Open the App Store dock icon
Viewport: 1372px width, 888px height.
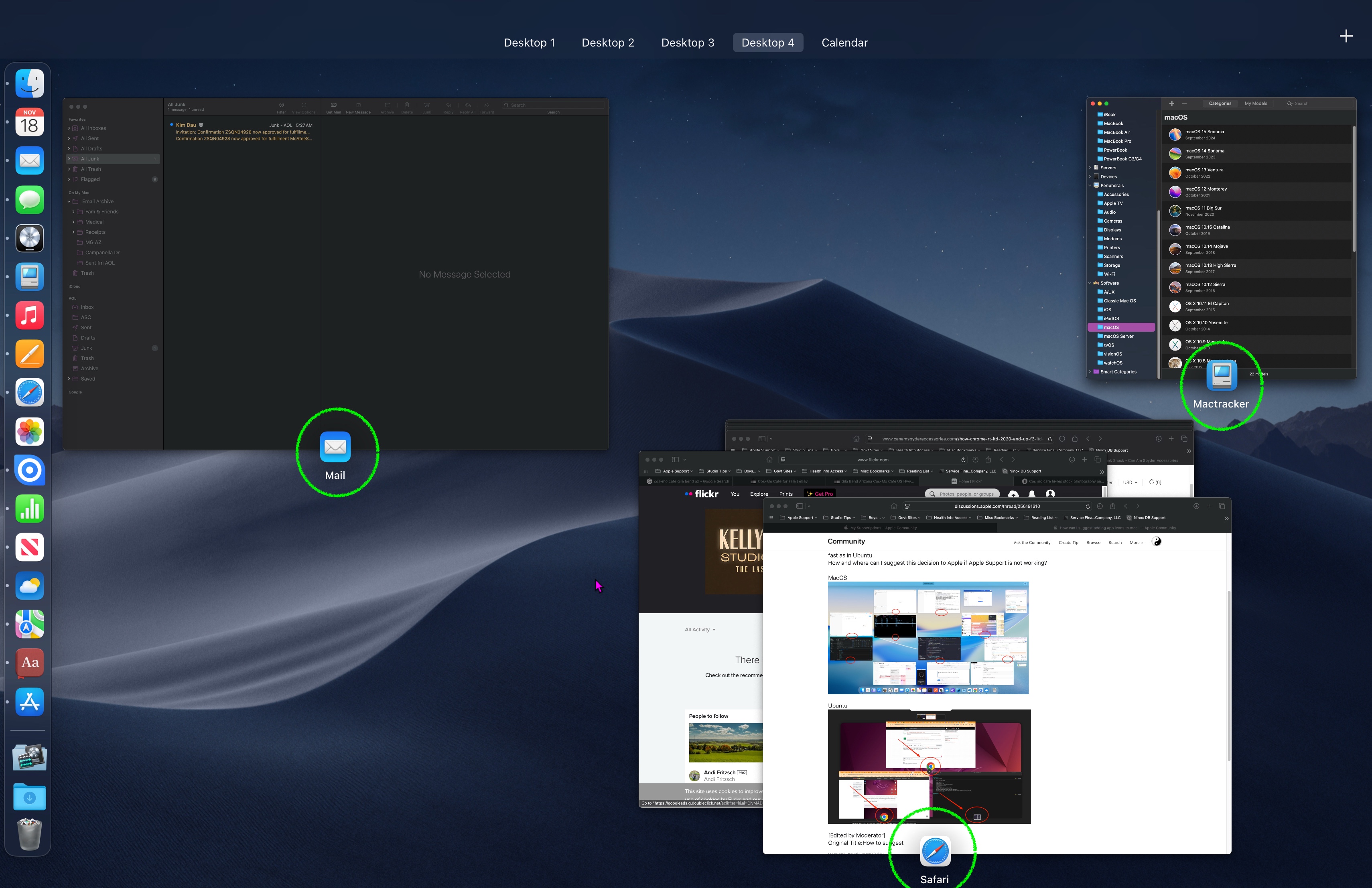click(29, 701)
